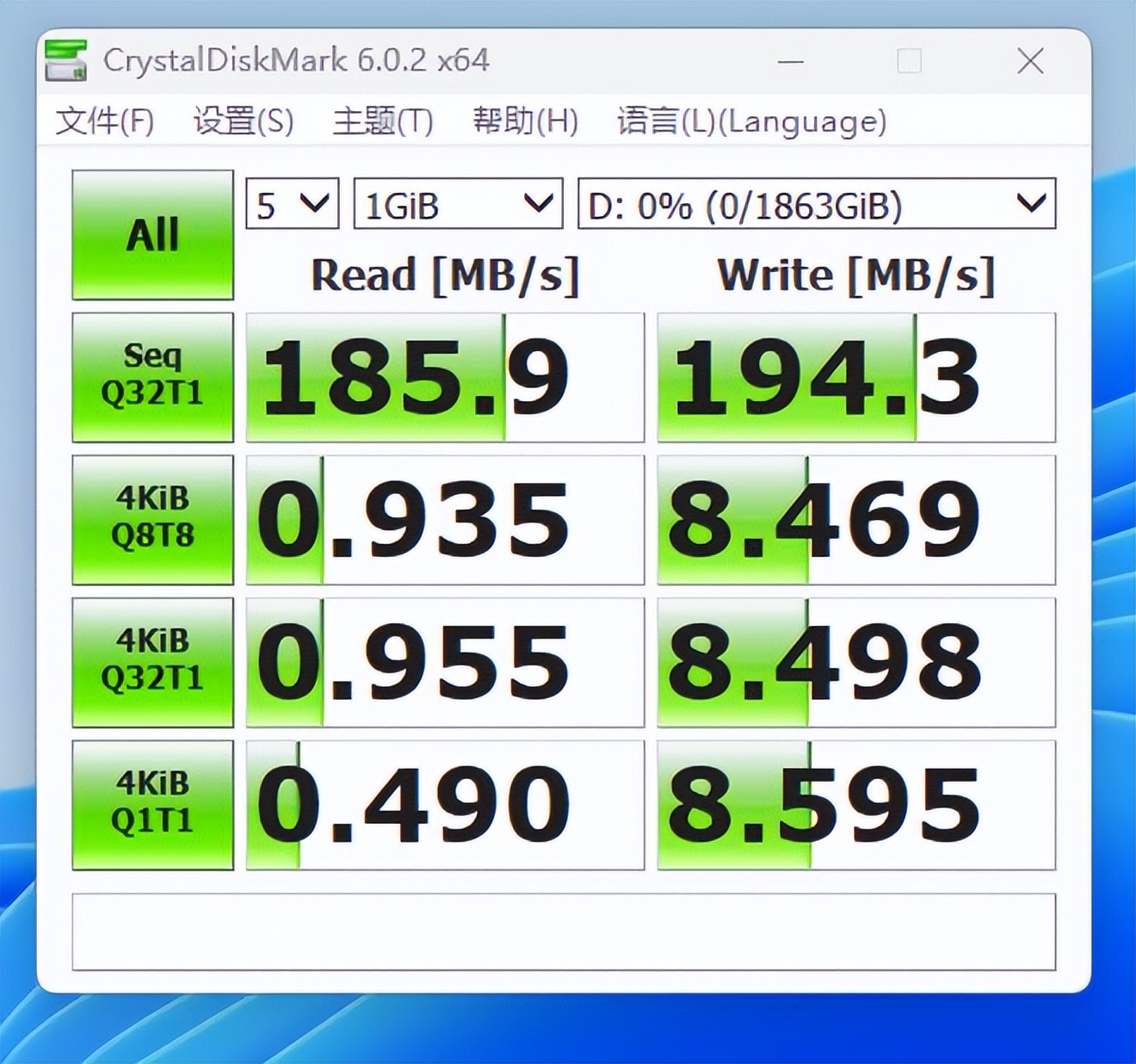The height and width of the screenshot is (1064, 1136).
Task: Open the test count dropdown showing 5
Action: pos(291,204)
